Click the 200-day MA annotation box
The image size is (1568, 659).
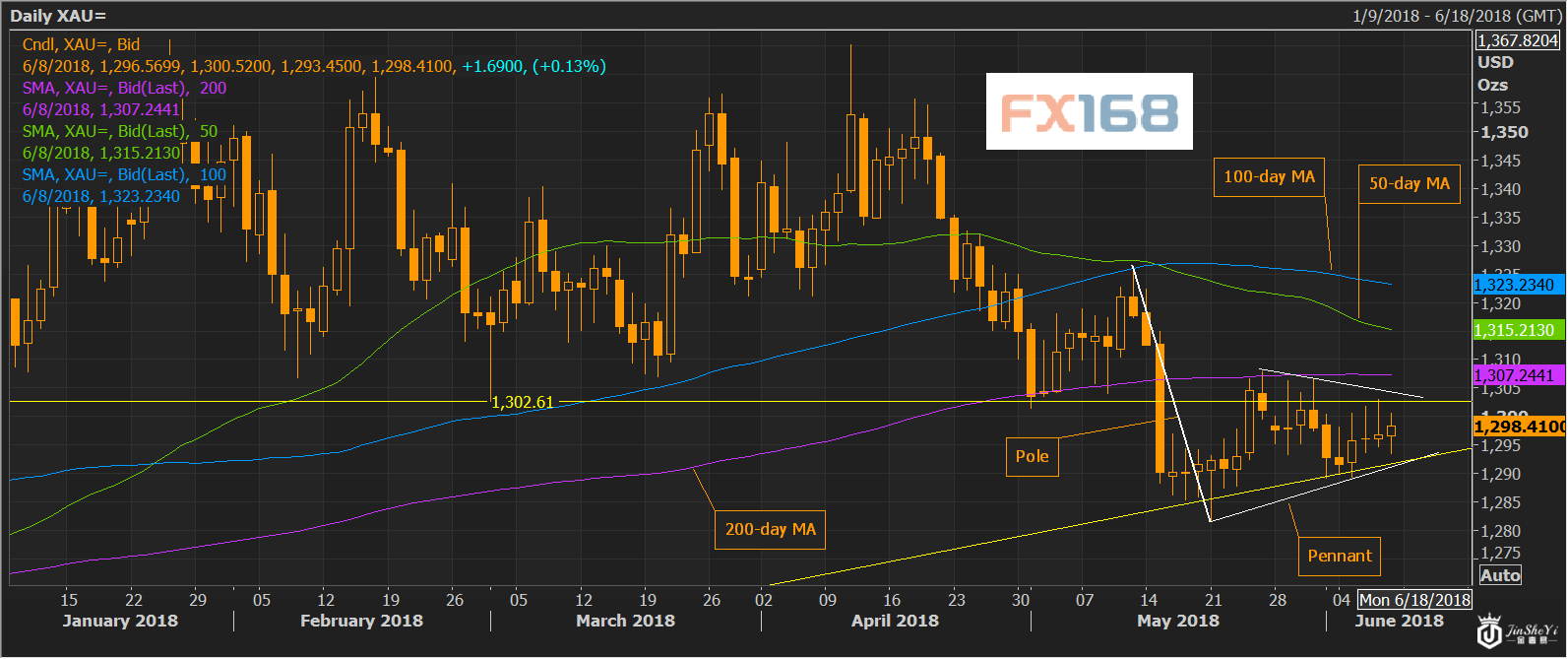[770, 530]
